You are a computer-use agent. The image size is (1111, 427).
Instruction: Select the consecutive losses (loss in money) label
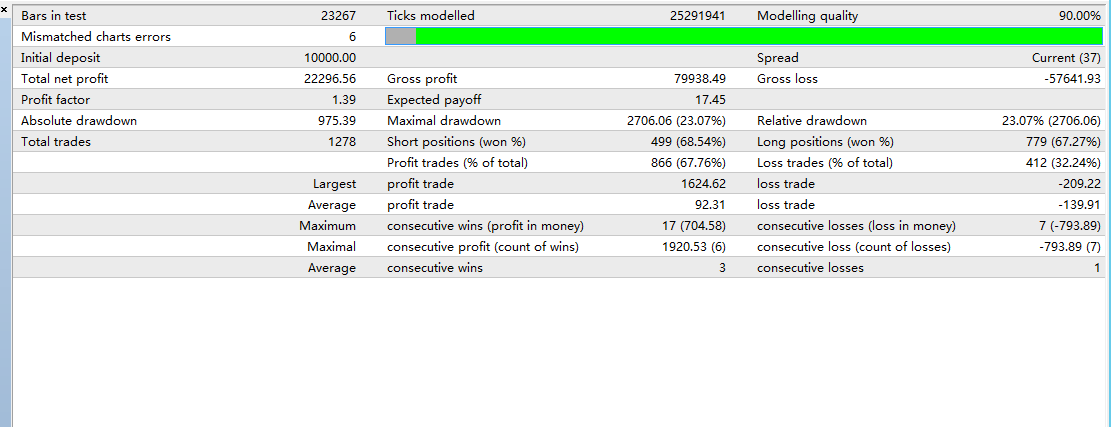click(857, 226)
